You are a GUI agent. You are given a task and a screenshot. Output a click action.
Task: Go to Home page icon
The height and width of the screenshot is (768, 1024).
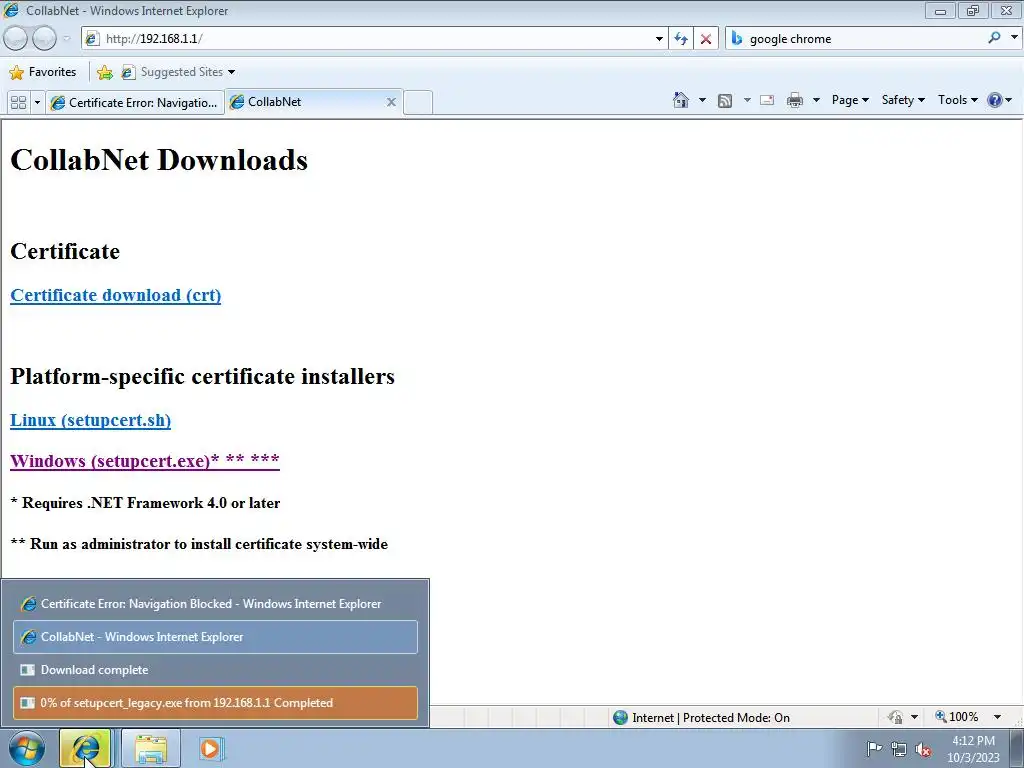[x=680, y=100]
